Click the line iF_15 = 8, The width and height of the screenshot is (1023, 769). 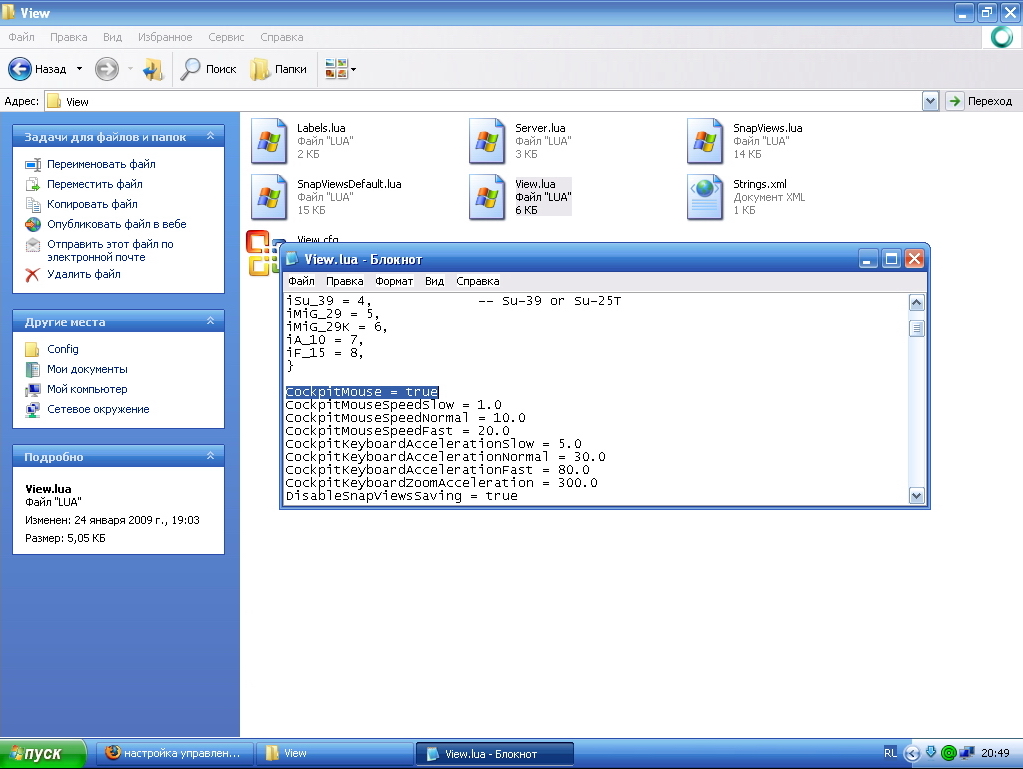[324, 353]
